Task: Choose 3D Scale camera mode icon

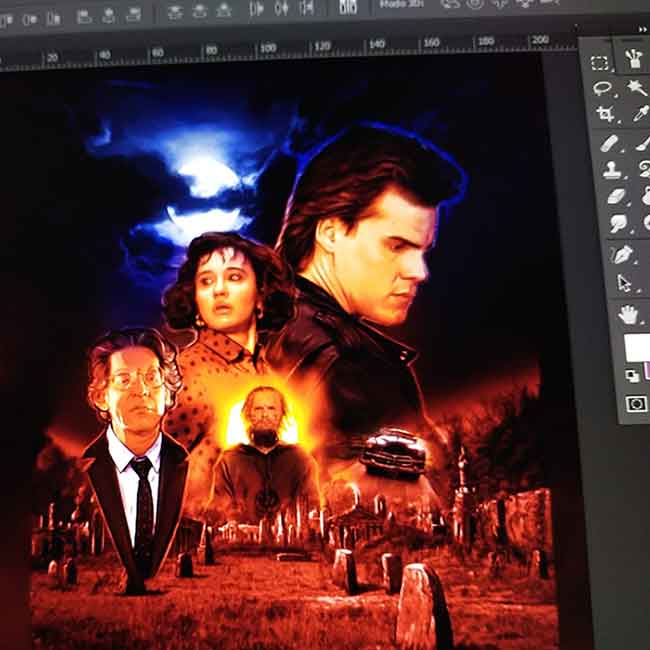Action: click(550, 2)
